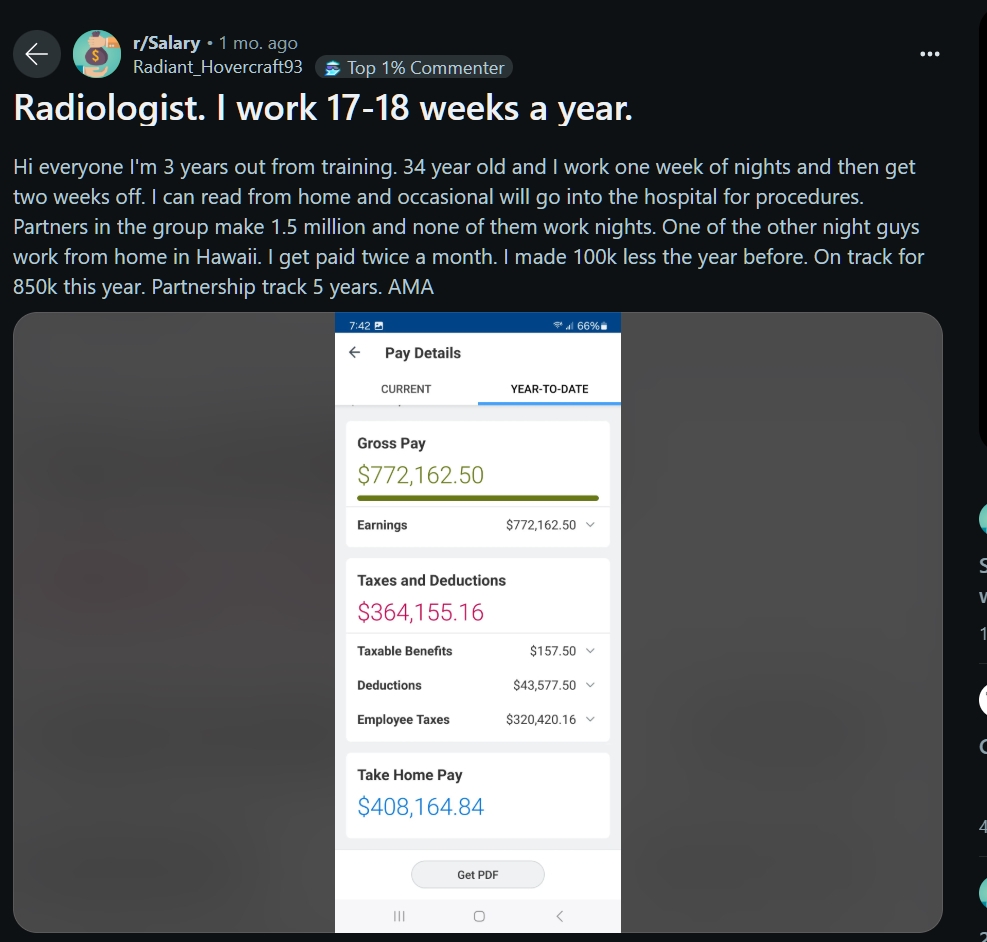This screenshot has width=987, height=942.
Task: Click the green Gross Pay progress bar
Action: (x=478, y=498)
